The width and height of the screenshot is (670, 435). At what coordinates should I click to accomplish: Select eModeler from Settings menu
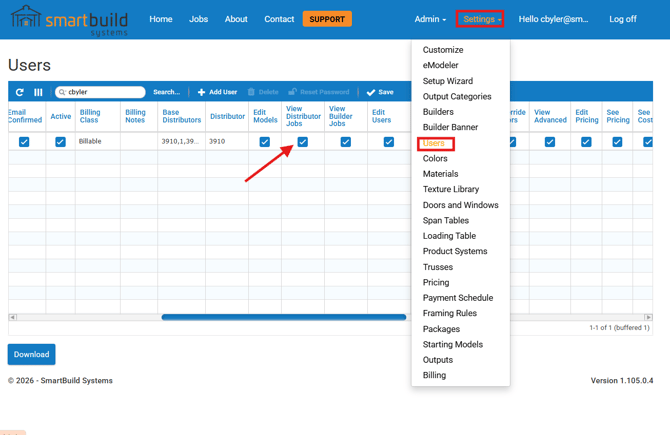[x=440, y=65]
